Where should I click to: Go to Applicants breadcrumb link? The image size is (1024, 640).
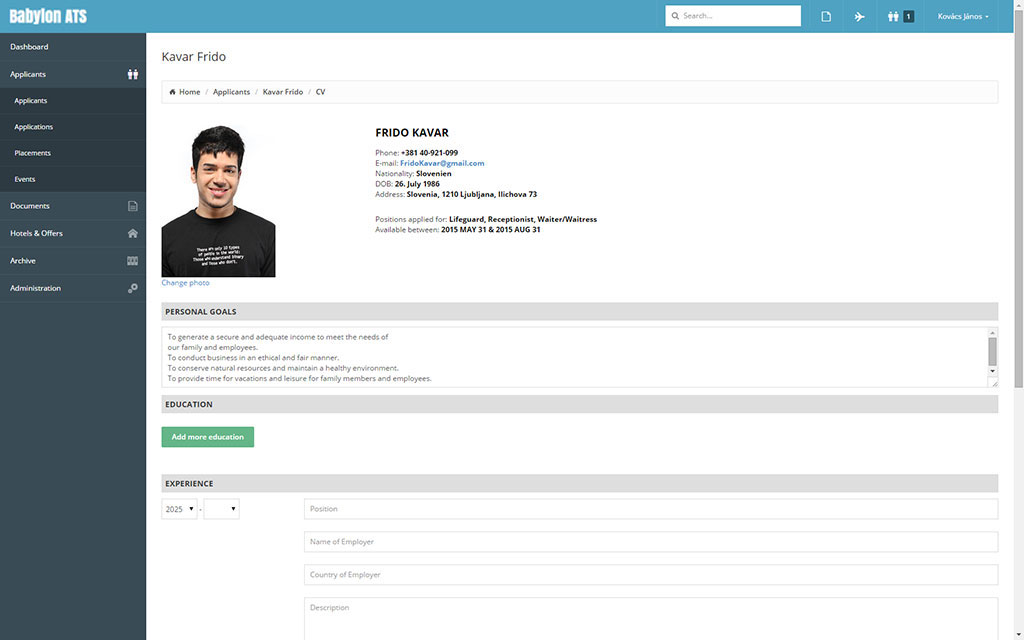[231, 92]
